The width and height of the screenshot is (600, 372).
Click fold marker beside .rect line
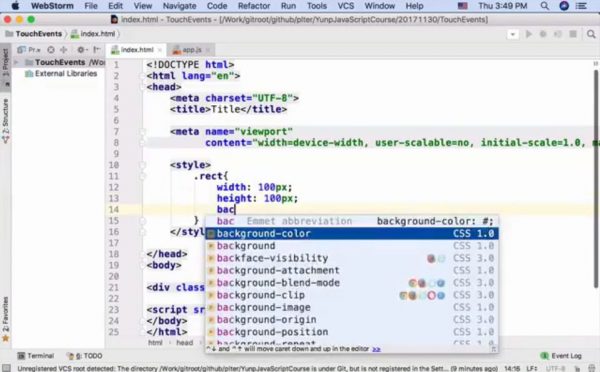(x=142, y=176)
